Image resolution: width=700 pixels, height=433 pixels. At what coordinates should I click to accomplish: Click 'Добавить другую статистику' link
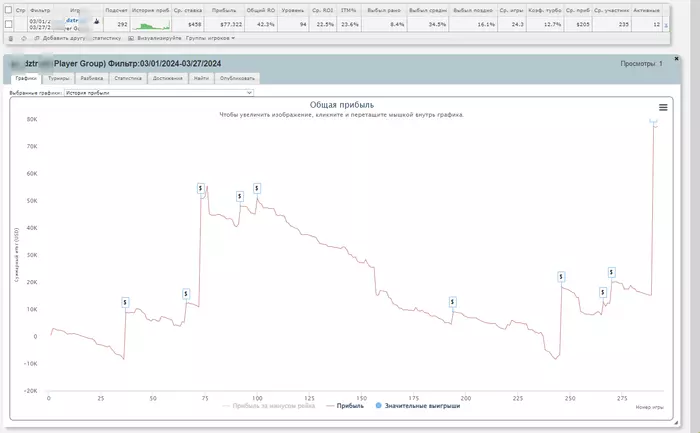click(78, 38)
